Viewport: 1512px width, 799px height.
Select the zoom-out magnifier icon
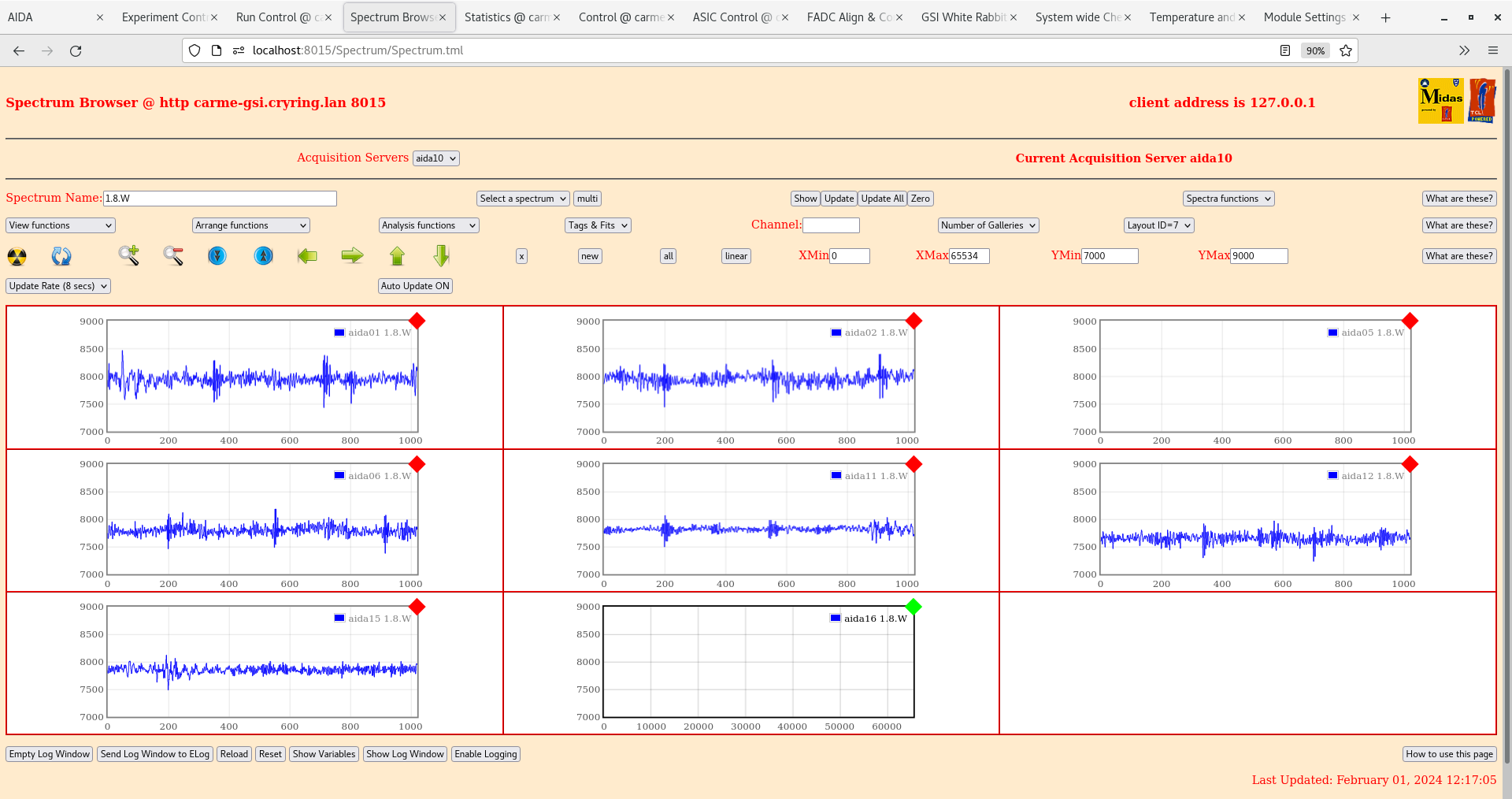click(x=173, y=256)
